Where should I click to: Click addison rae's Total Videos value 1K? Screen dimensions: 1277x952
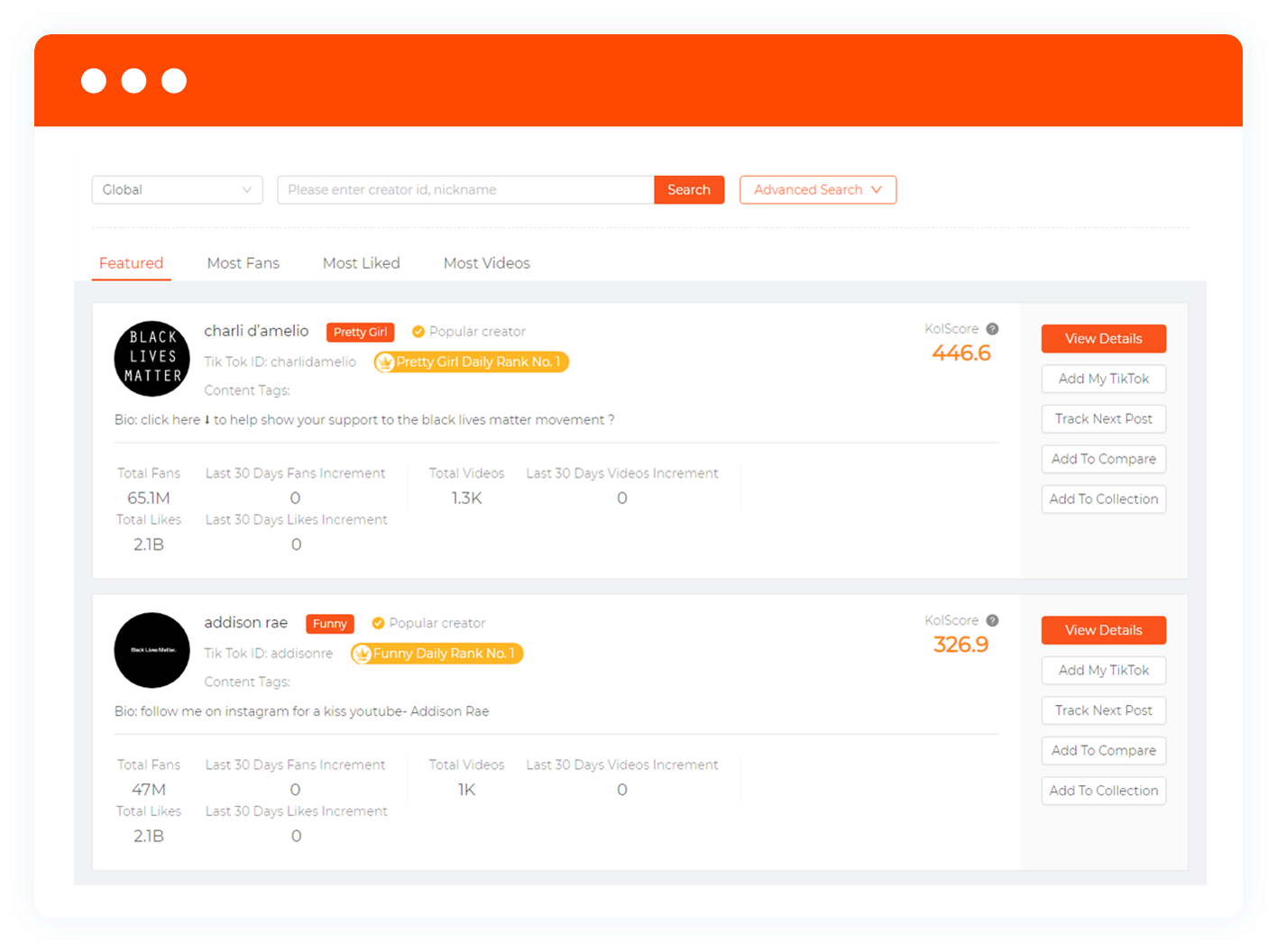click(466, 790)
